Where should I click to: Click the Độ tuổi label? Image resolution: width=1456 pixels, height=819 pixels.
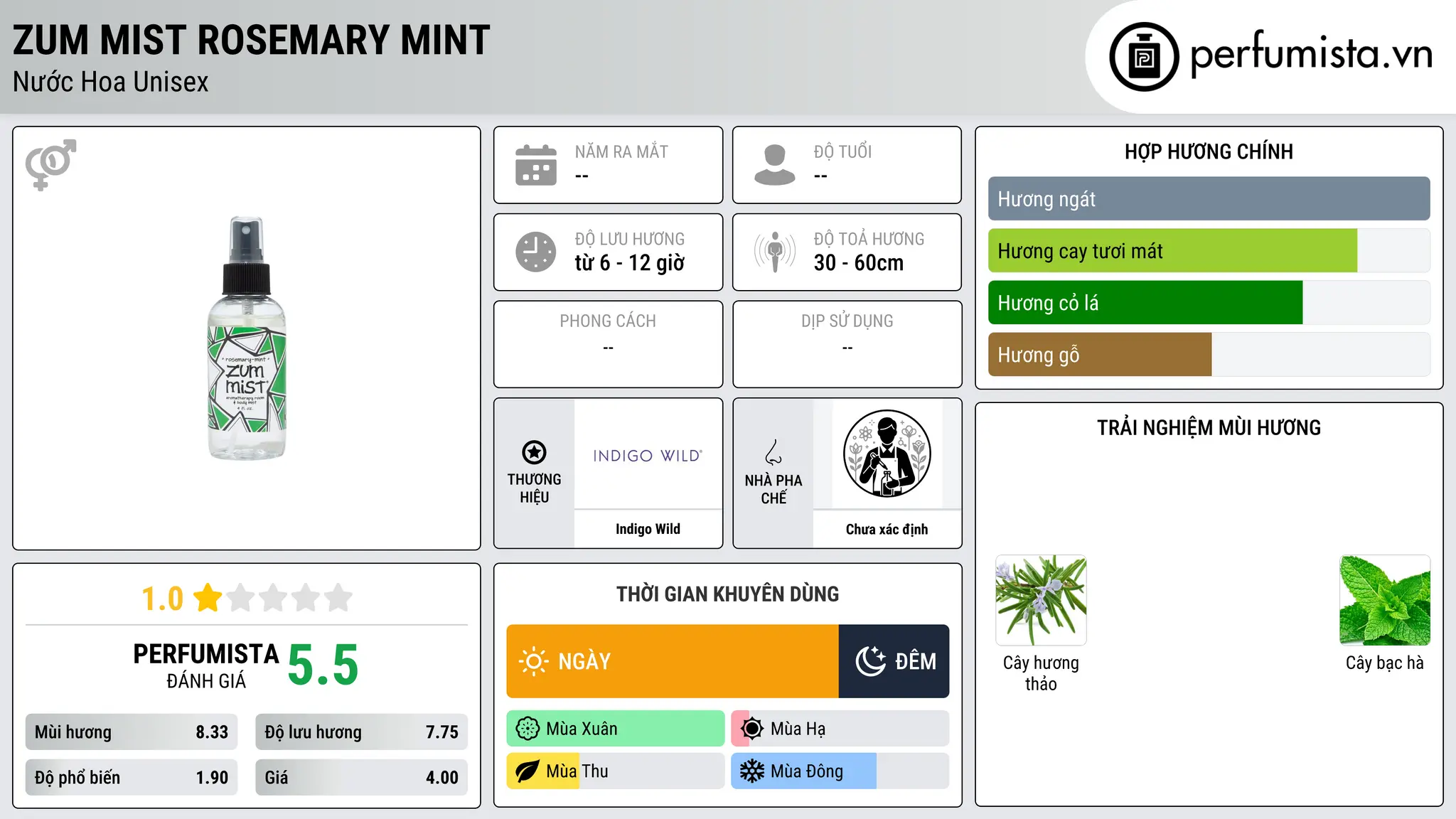pyautogui.click(x=842, y=151)
